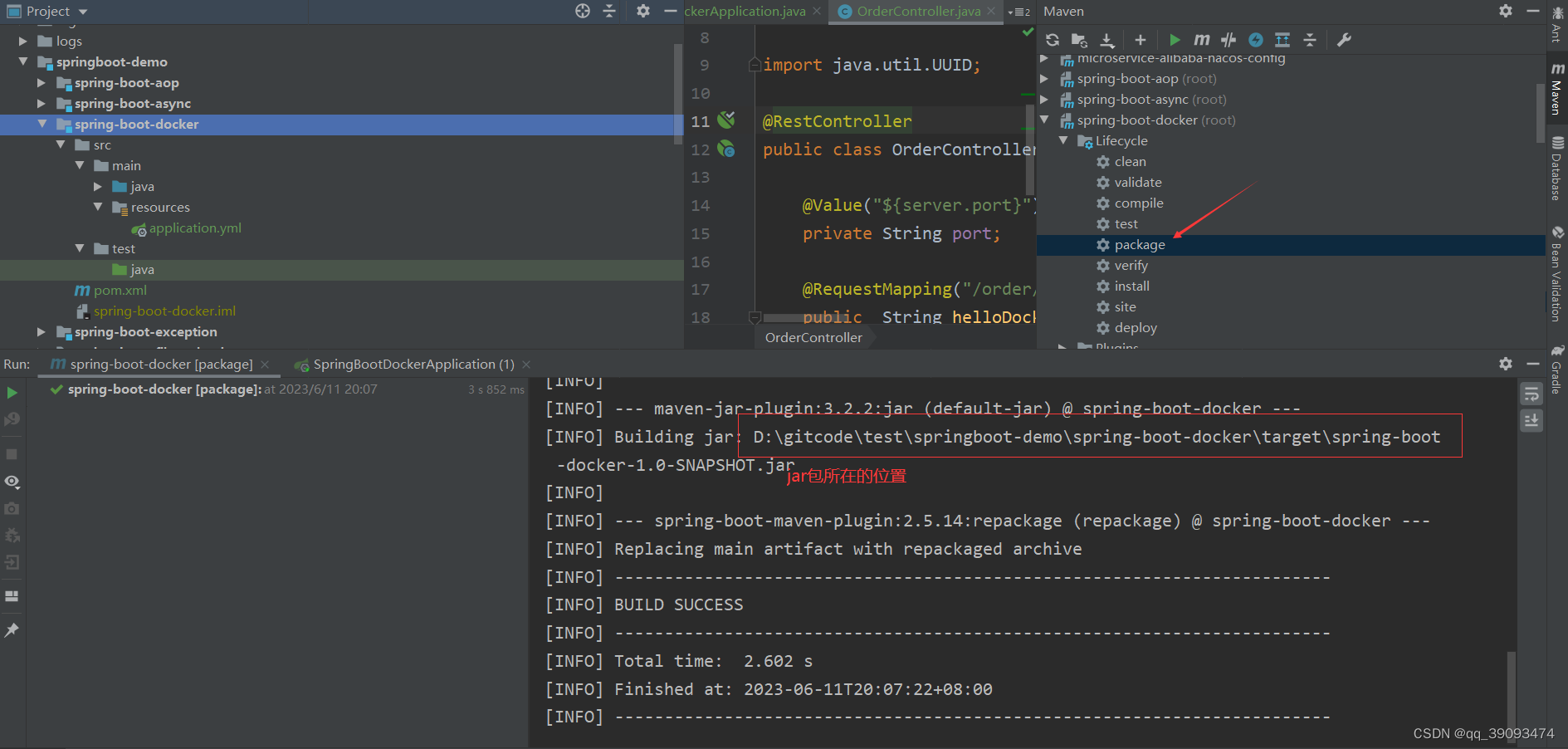Rerun the Maven package build

click(x=12, y=392)
